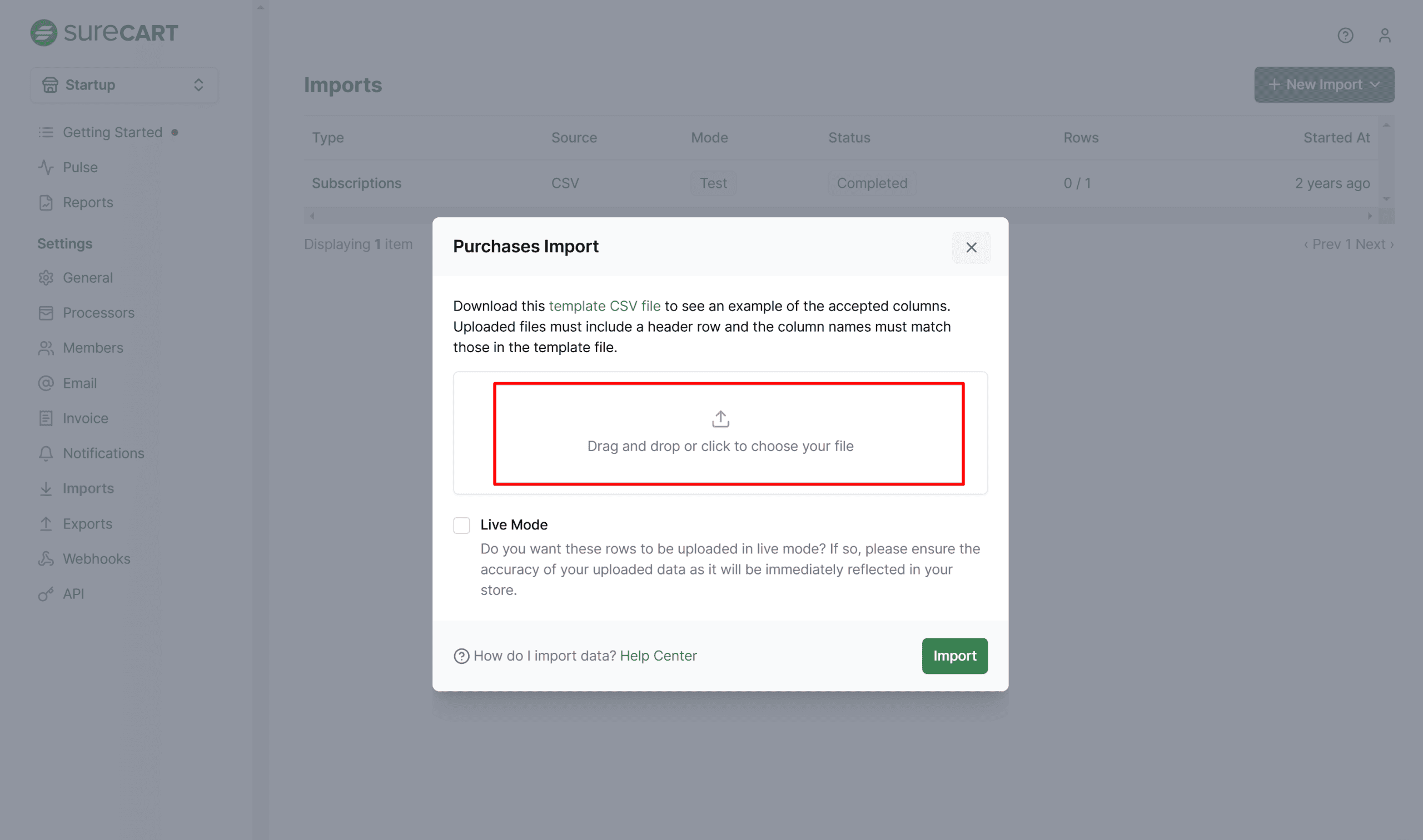Download the template CSV file link

coord(604,306)
